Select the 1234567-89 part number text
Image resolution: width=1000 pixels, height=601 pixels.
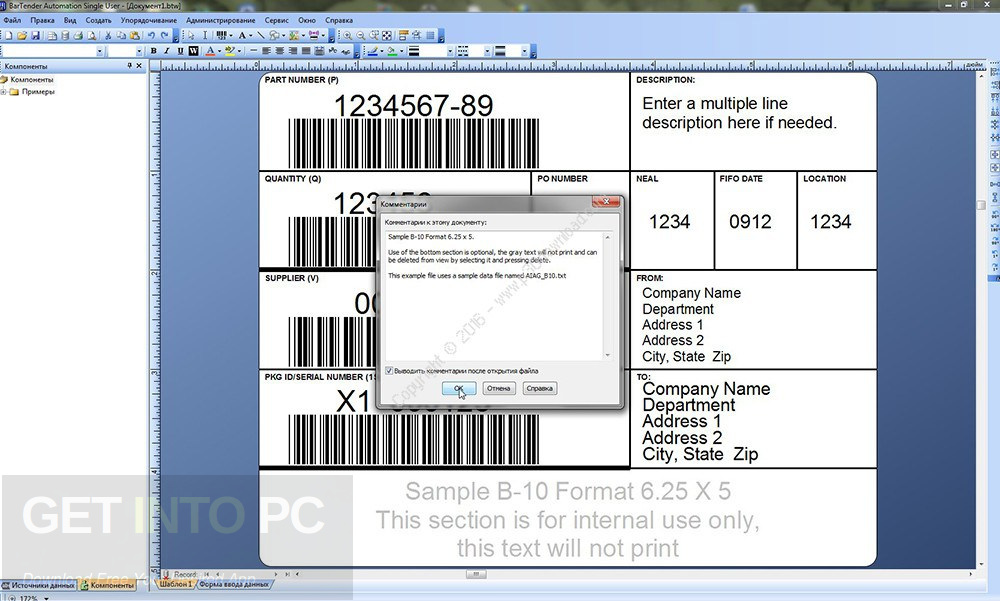[x=413, y=106]
